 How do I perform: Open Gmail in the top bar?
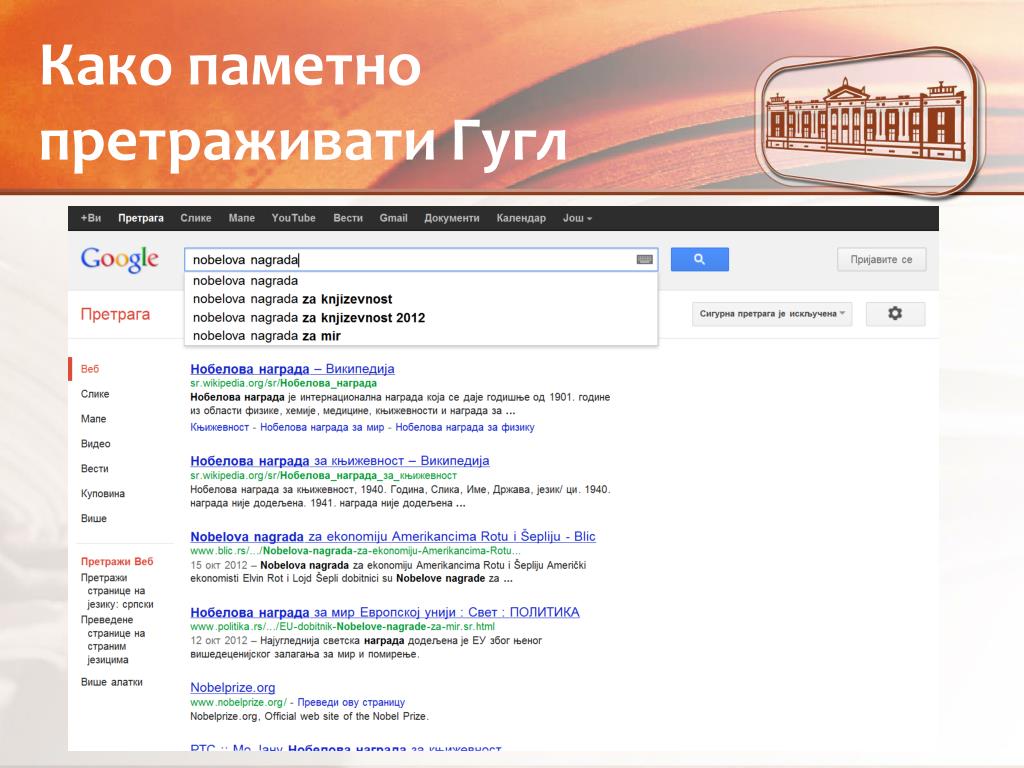pos(393,218)
